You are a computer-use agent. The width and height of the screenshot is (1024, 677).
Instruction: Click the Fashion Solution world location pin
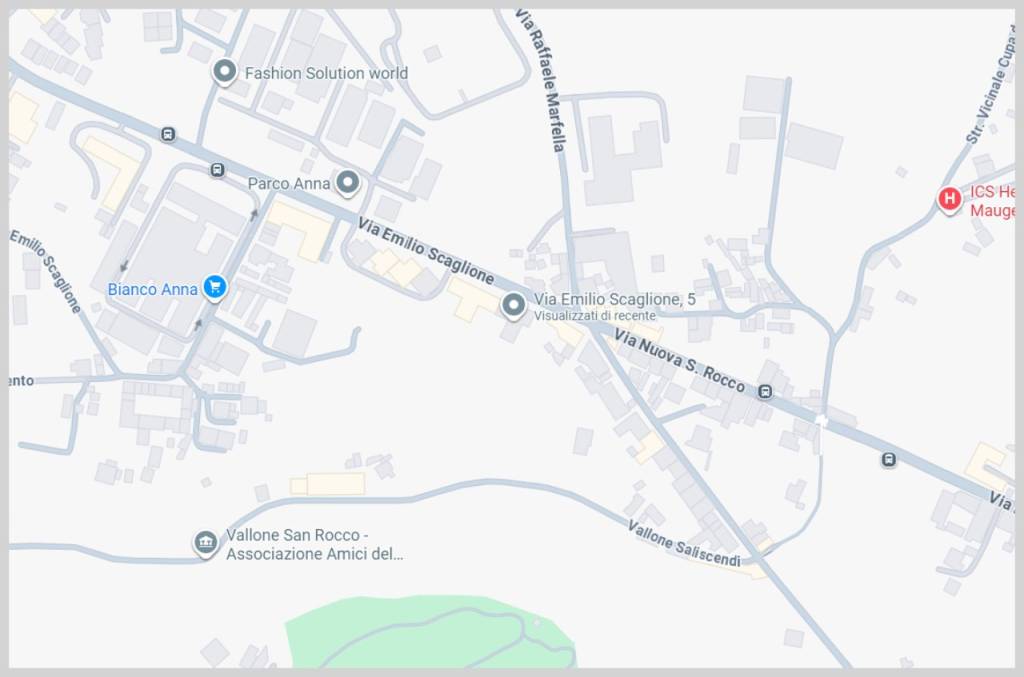225,72
